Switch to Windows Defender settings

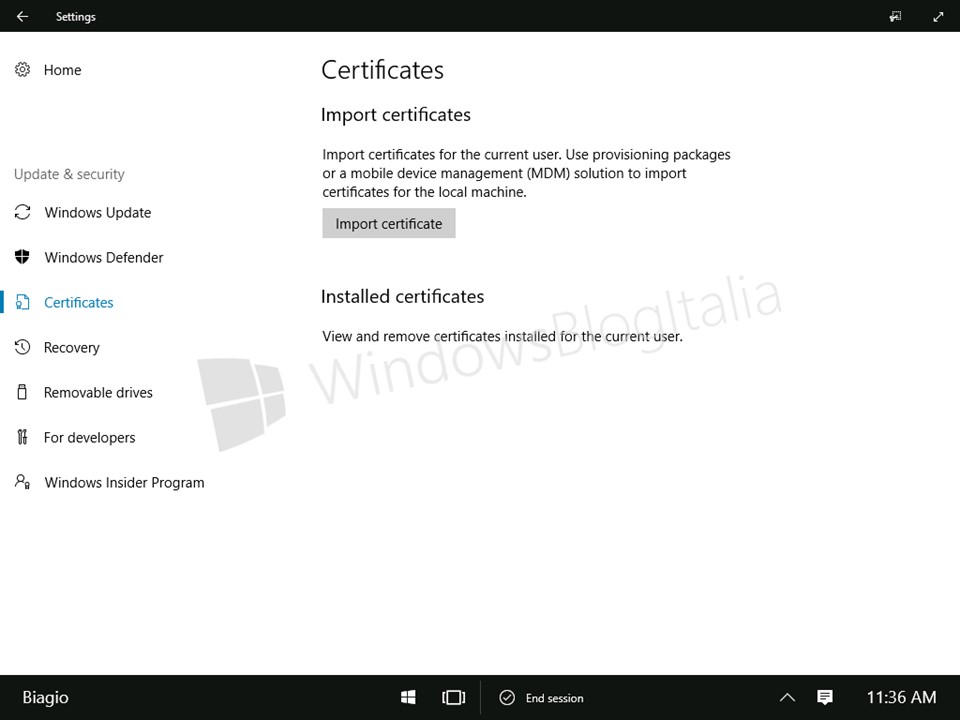104,257
